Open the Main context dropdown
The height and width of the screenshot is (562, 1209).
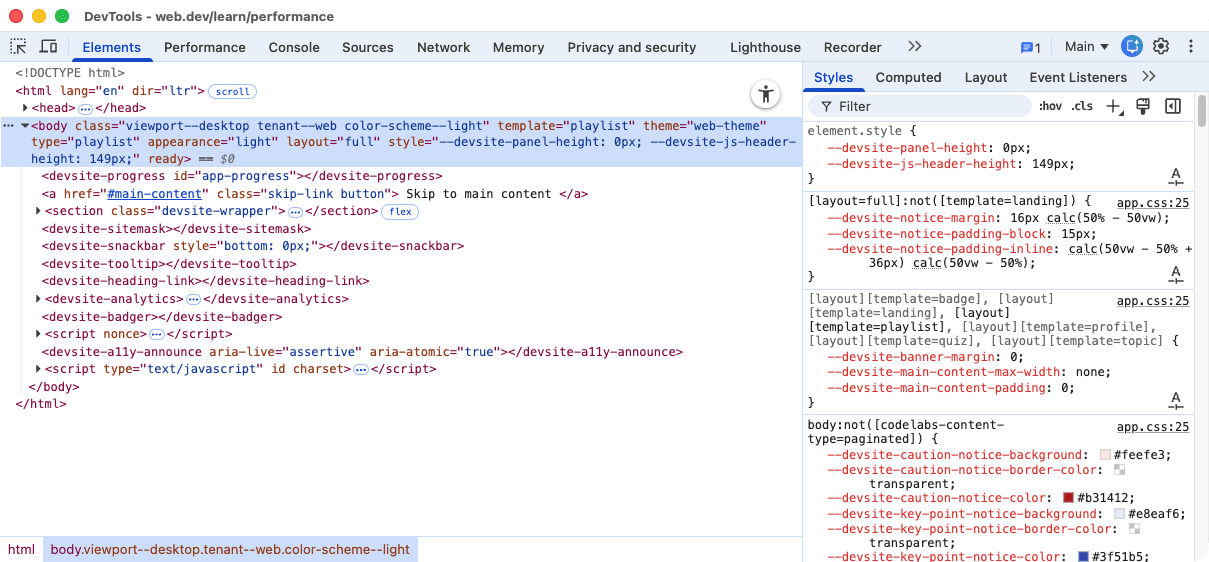[x=1087, y=46]
